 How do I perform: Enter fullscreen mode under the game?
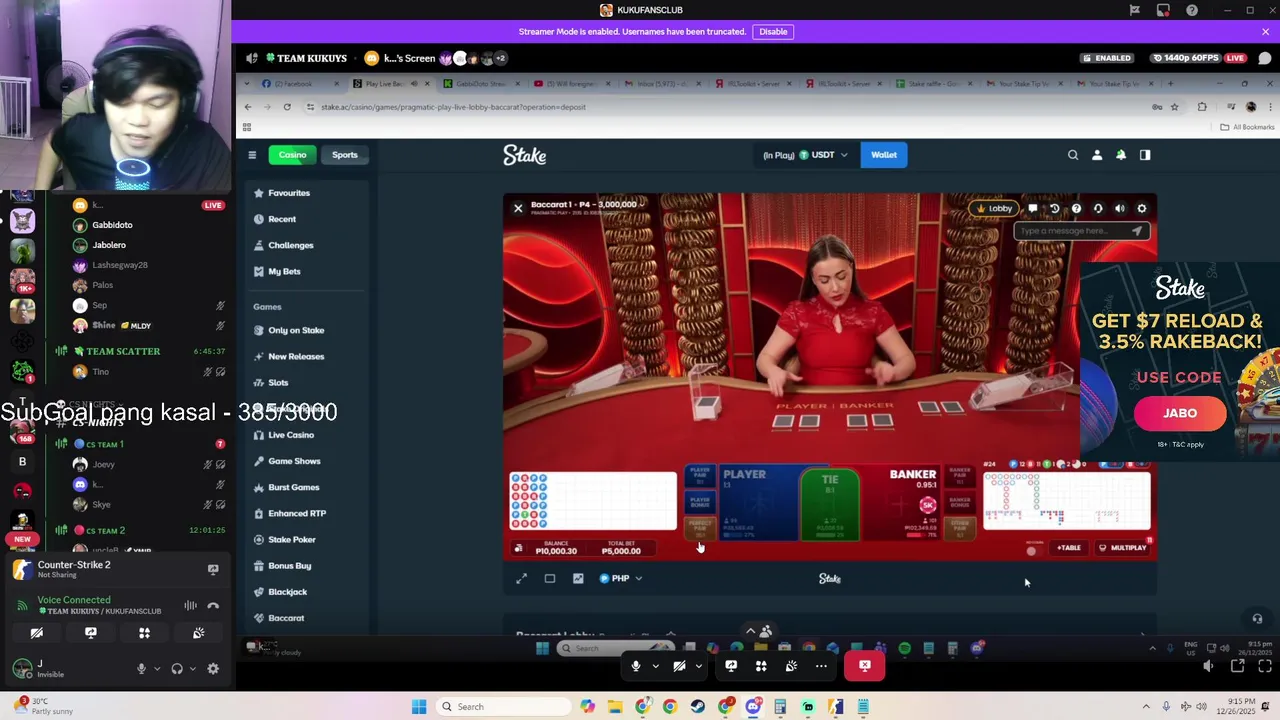click(x=521, y=578)
